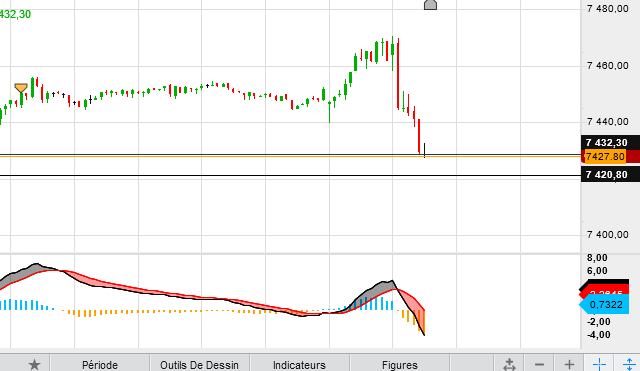Click the black horizontal line at 7 420,80
Image resolution: width=640 pixels, height=371 pixels.
coord(290,176)
